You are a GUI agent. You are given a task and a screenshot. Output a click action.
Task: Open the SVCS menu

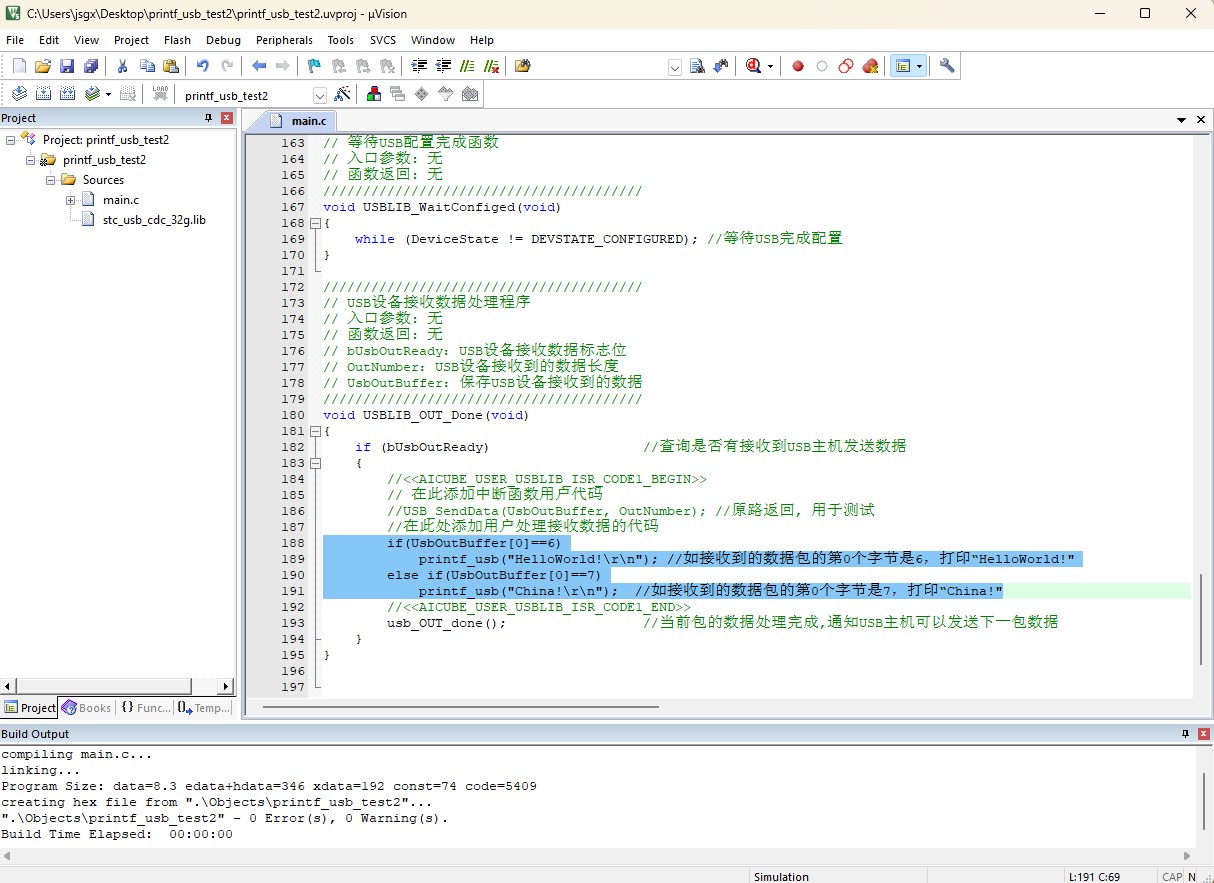383,40
